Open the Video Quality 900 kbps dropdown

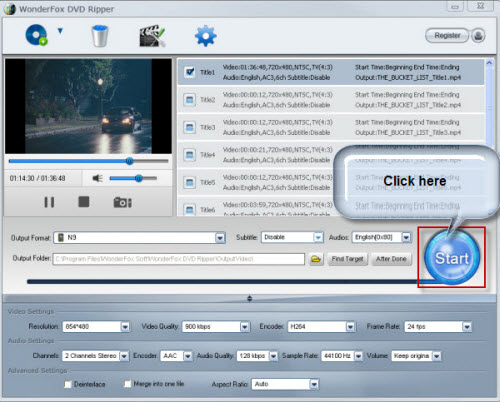pos(216,327)
